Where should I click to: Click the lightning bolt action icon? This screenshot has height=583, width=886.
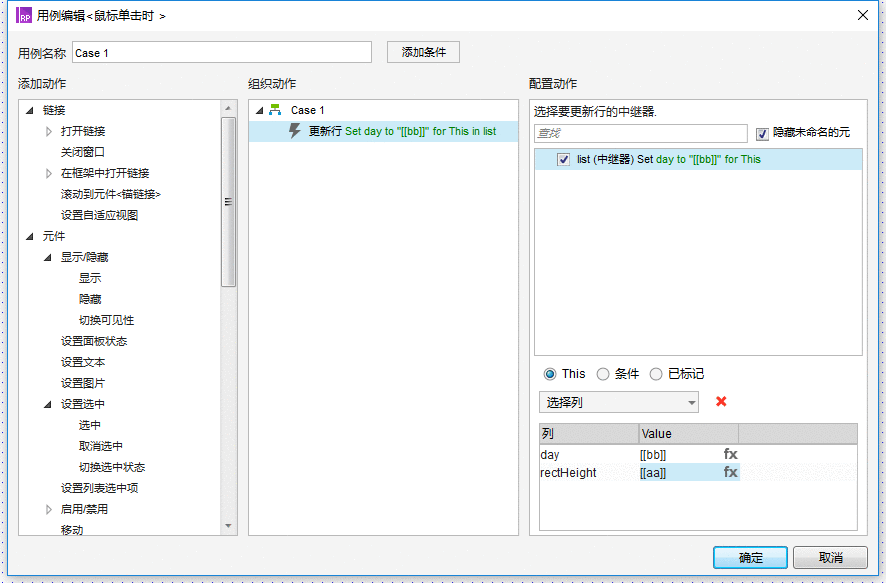(x=294, y=130)
